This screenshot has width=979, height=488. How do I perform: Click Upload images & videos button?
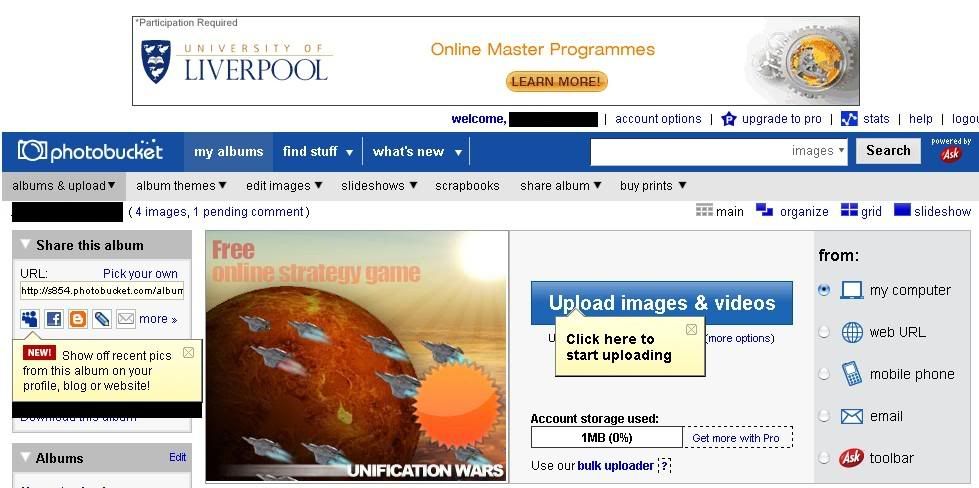click(662, 303)
